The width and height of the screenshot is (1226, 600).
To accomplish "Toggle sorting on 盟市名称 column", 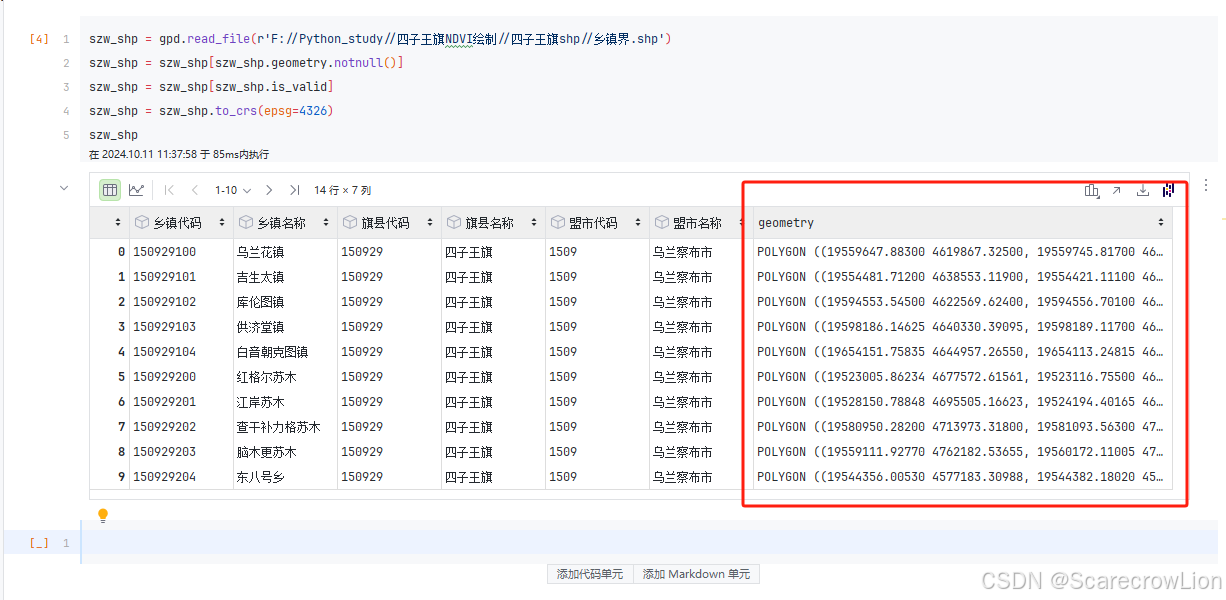I will [x=742, y=222].
